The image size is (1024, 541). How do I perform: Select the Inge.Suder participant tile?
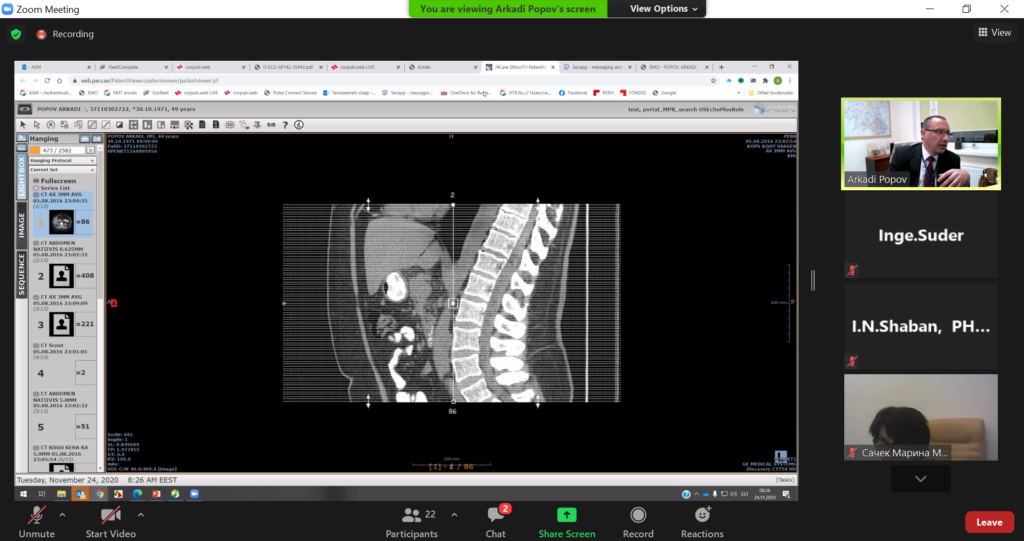[921, 235]
